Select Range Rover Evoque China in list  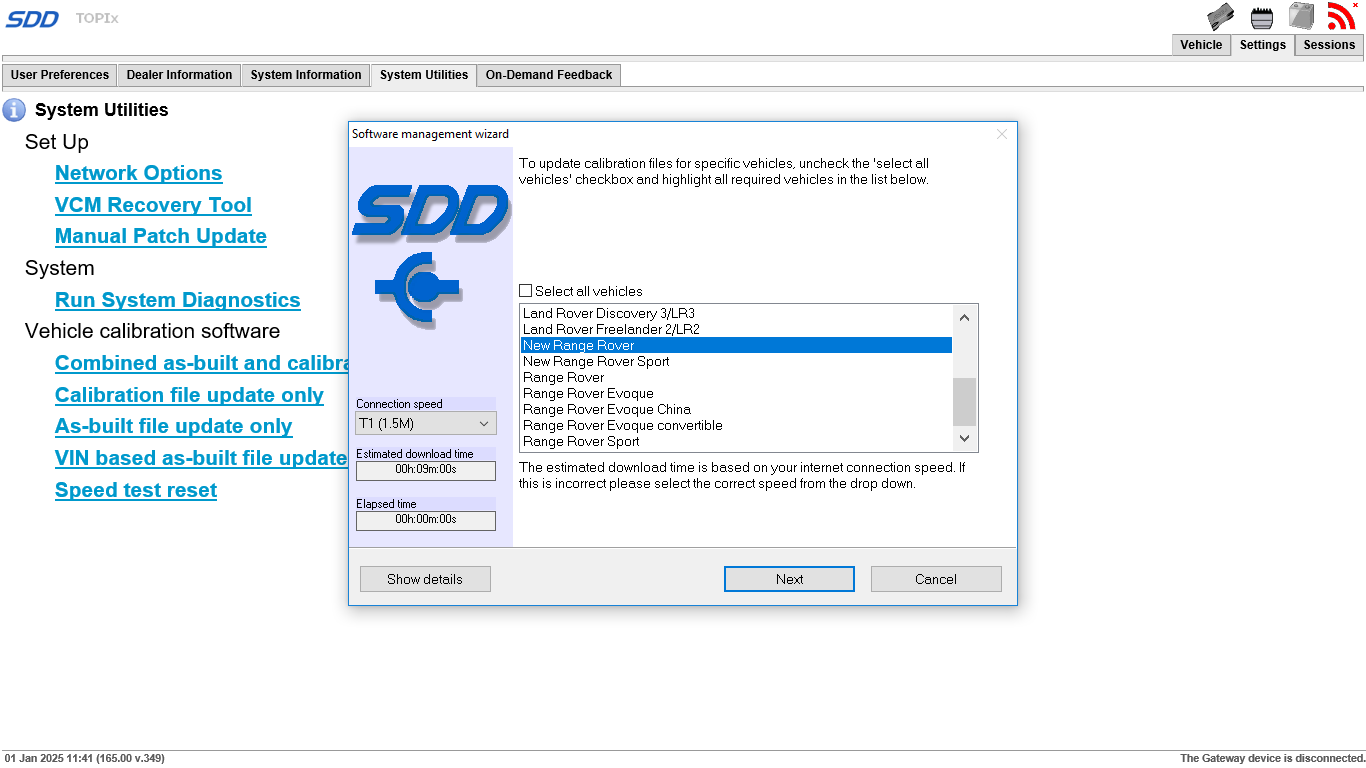[x=736, y=409]
